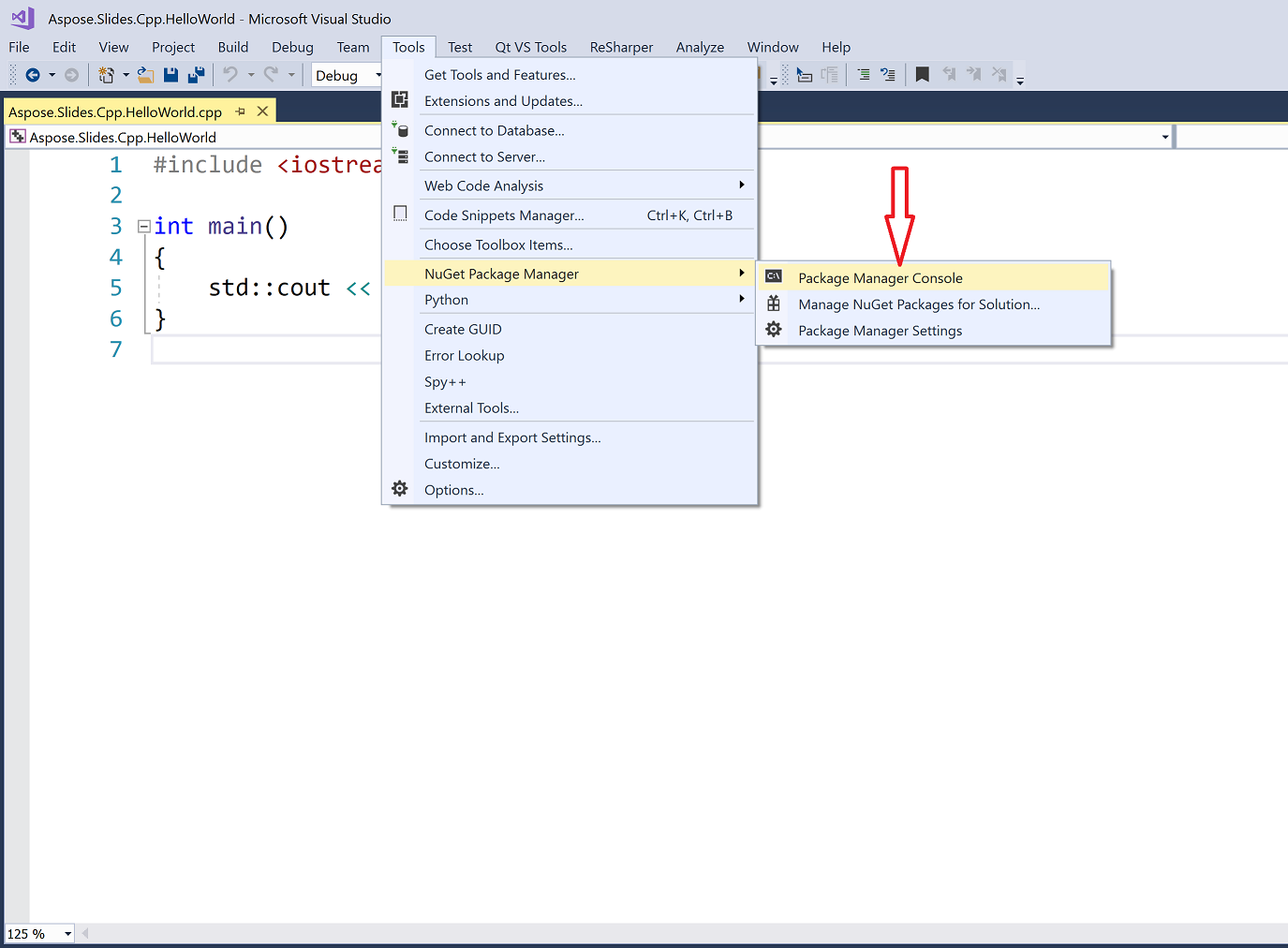1288x948 pixels.
Task: Click the gear icon beside Options
Action: click(400, 489)
